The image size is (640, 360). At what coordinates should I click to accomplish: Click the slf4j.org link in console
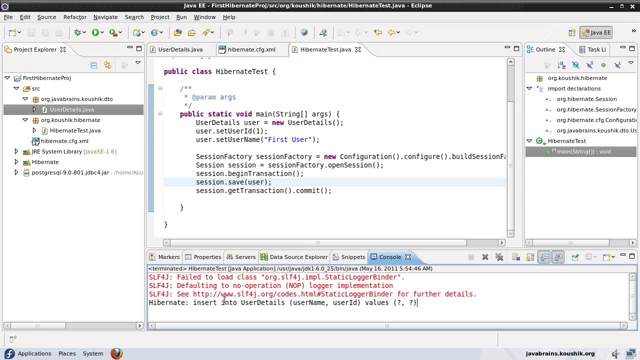click(x=293, y=294)
